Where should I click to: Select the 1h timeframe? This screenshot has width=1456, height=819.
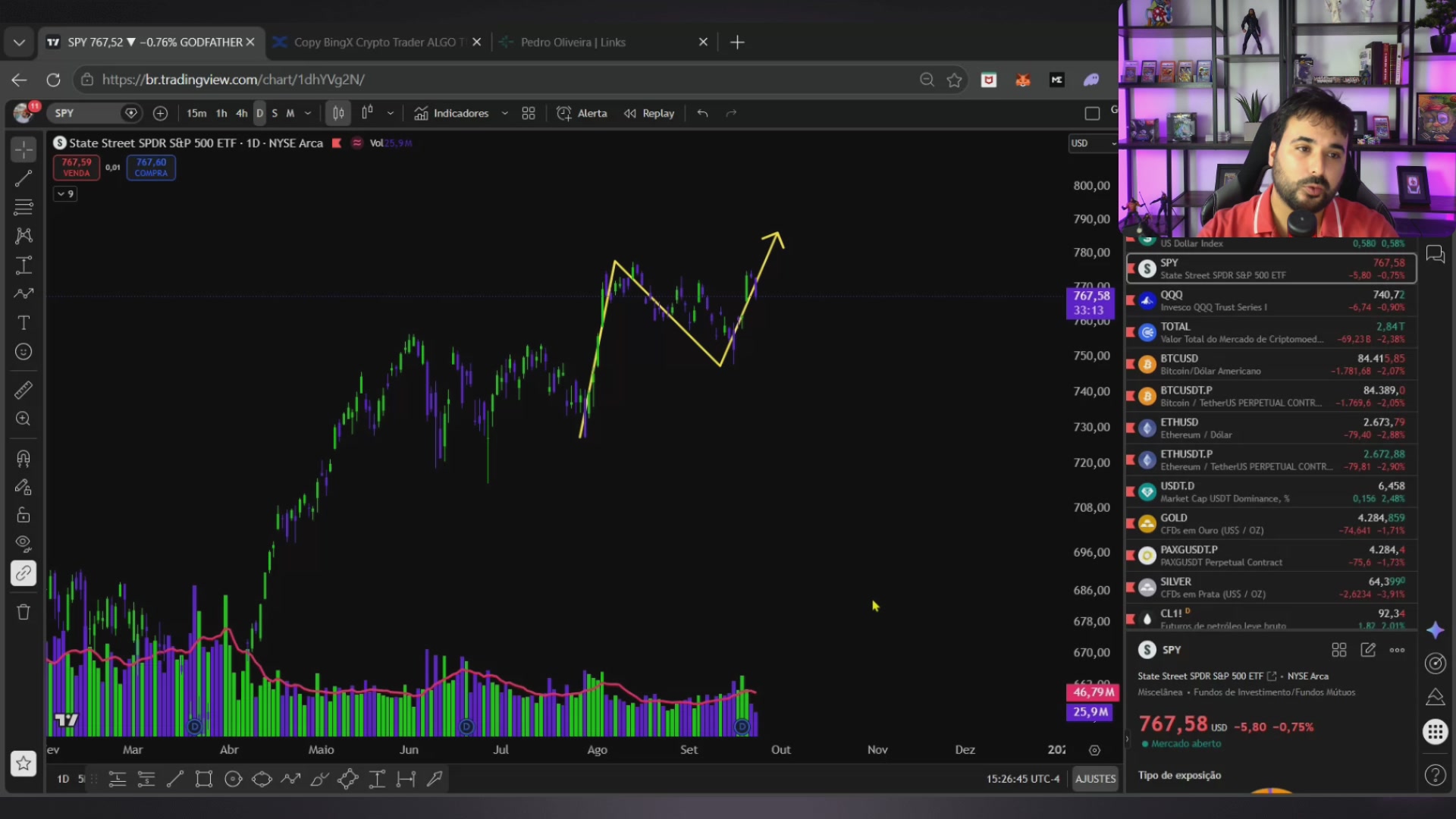pyautogui.click(x=221, y=113)
